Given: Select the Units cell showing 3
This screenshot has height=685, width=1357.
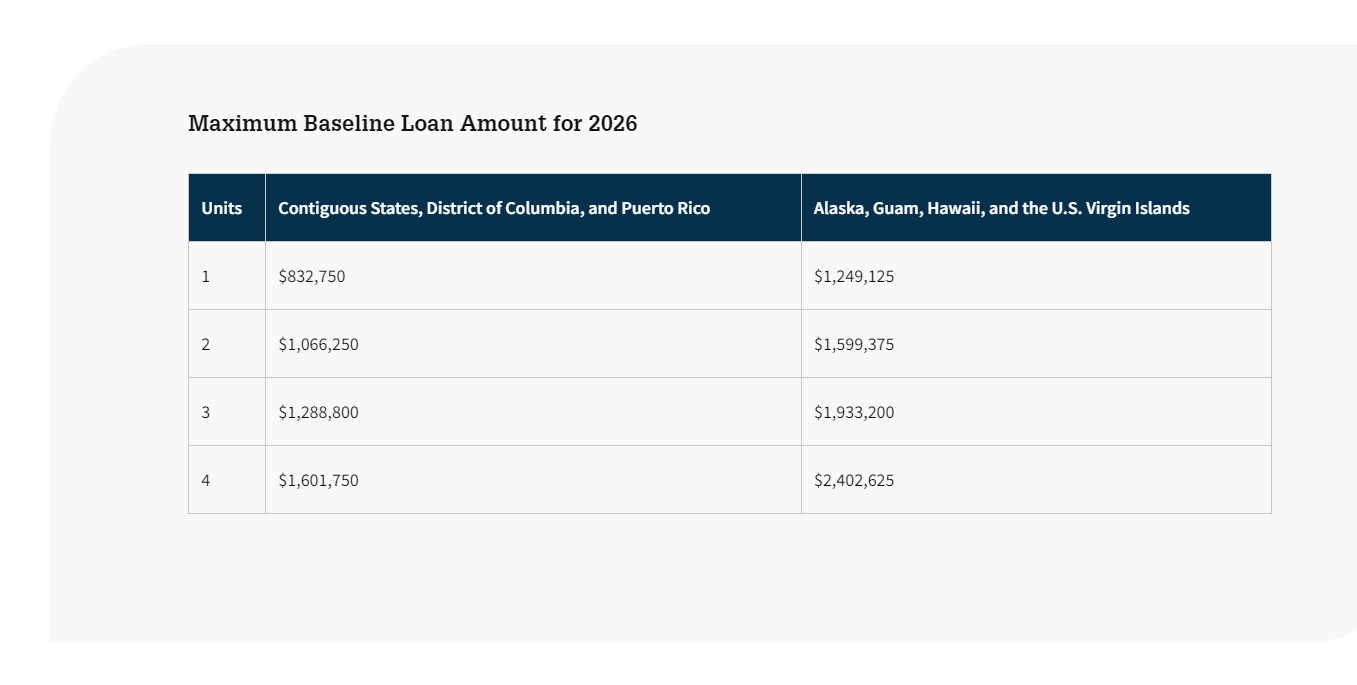Looking at the screenshot, I should click(x=206, y=412).
